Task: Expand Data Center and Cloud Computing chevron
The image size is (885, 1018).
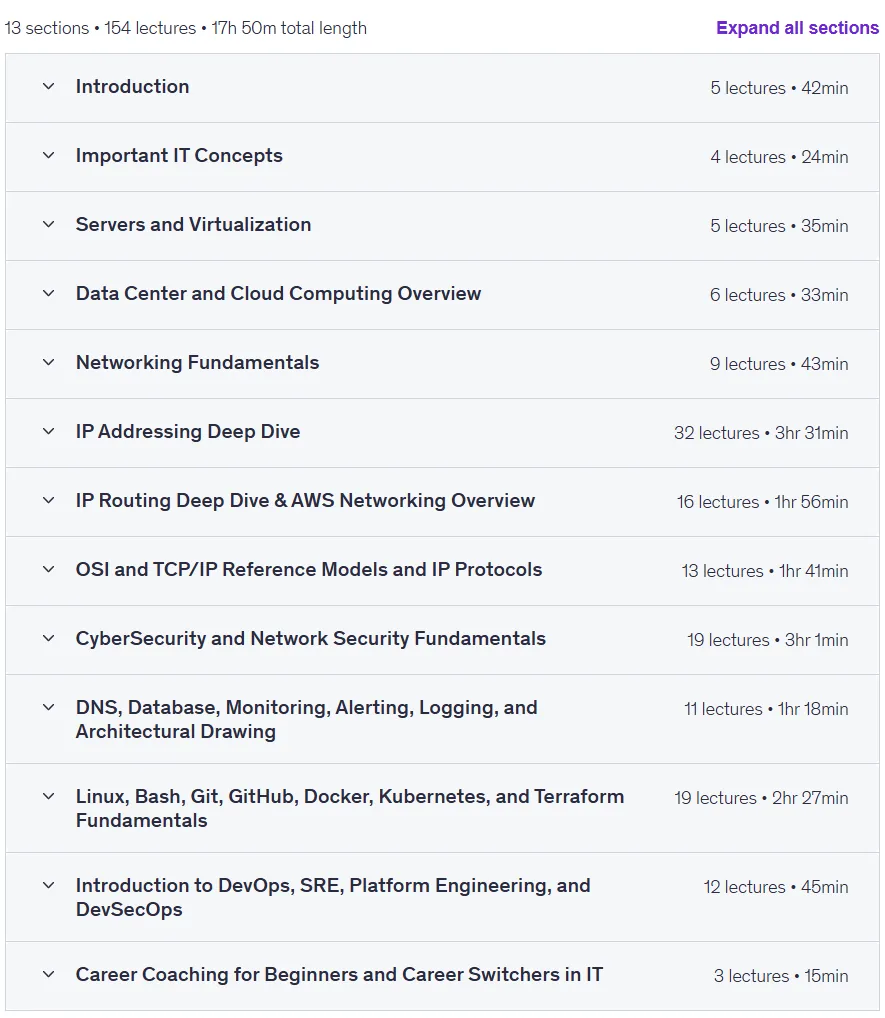Action: (x=48, y=293)
